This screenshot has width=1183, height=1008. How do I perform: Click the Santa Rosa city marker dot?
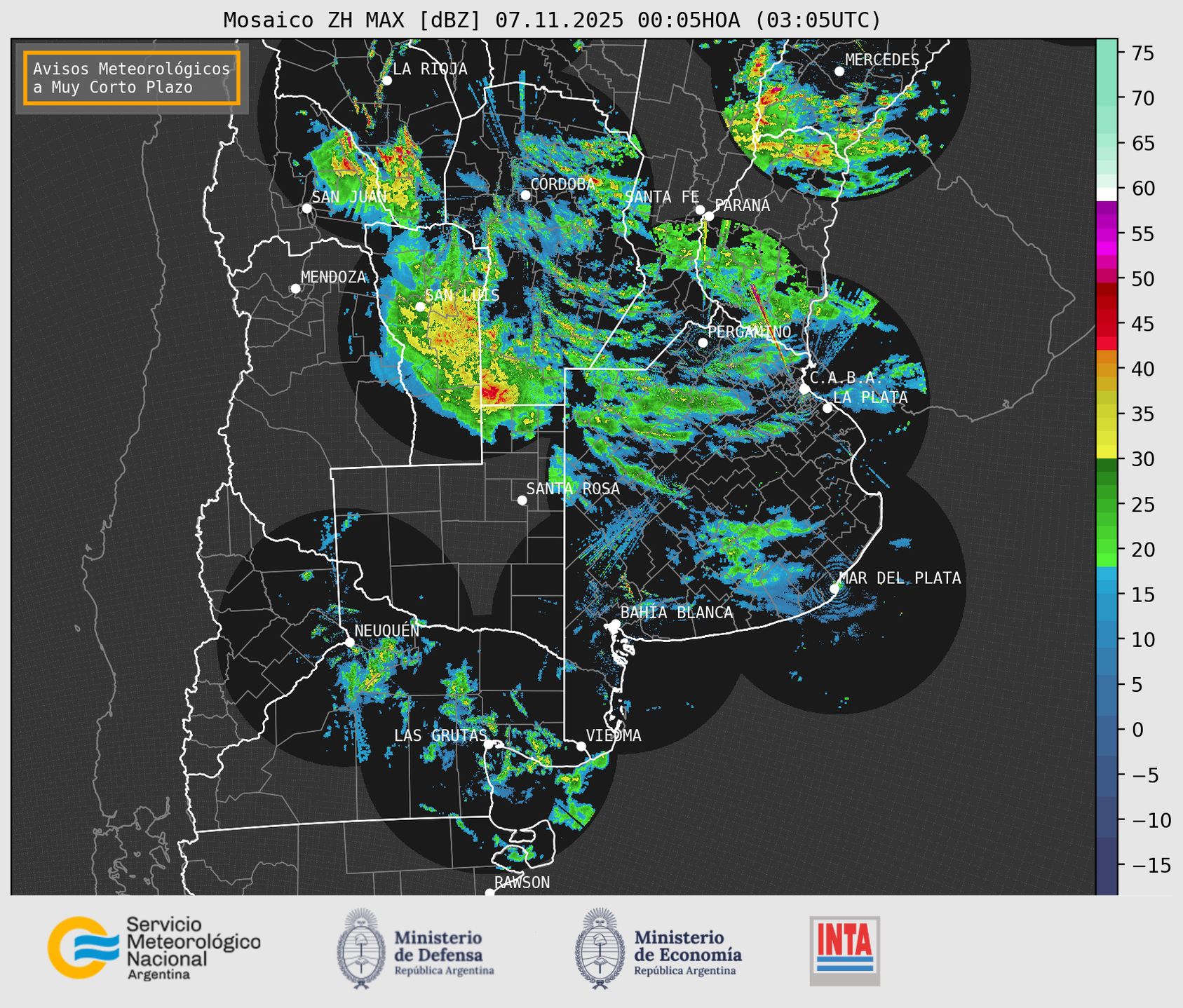coord(522,500)
